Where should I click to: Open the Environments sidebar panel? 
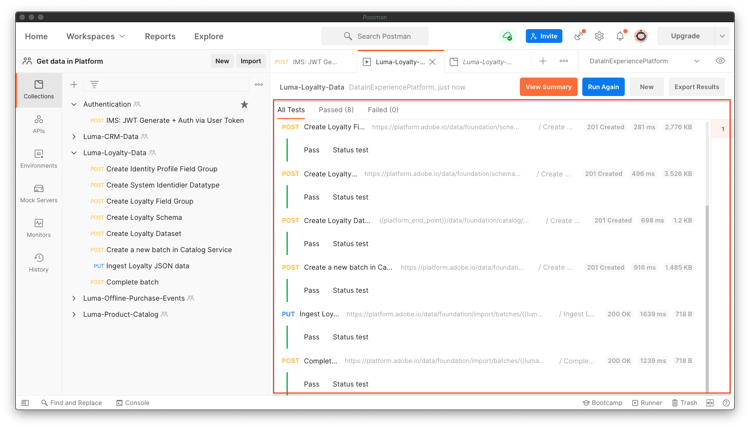click(x=39, y=159)
